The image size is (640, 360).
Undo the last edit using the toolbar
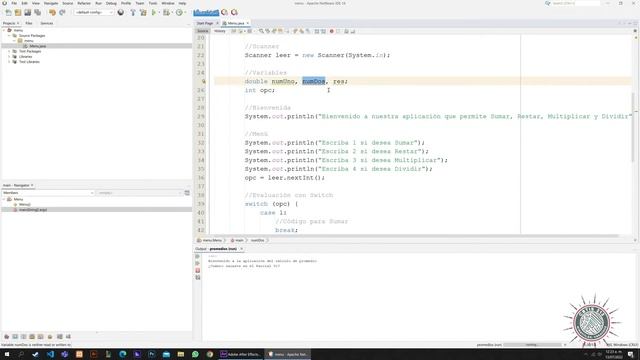(52, 13)
